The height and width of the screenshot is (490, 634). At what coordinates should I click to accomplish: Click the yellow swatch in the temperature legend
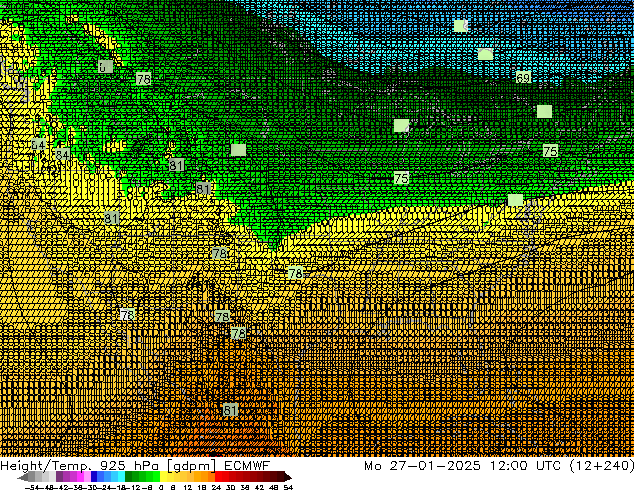point(163,477)
